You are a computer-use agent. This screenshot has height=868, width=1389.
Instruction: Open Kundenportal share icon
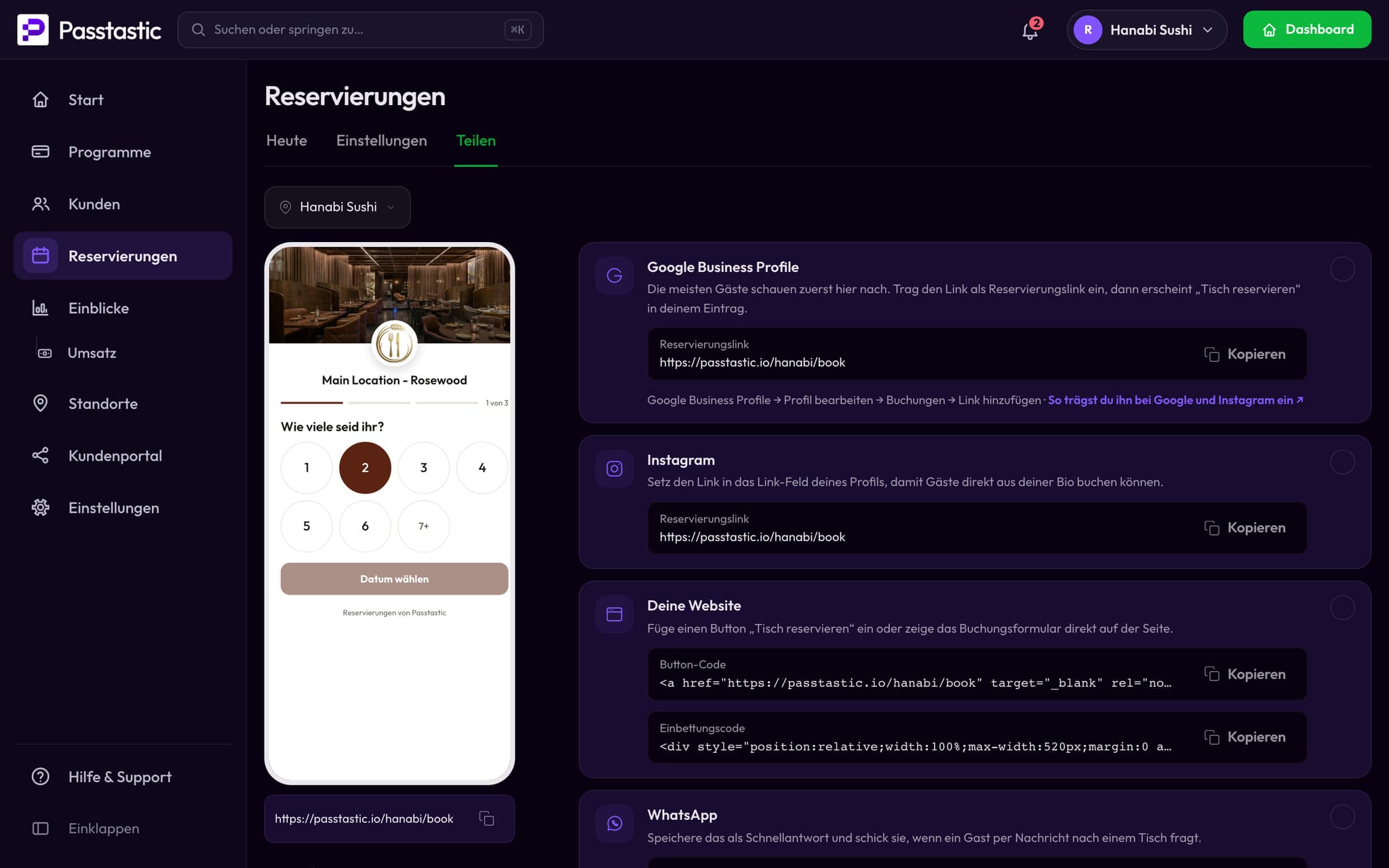41,455
